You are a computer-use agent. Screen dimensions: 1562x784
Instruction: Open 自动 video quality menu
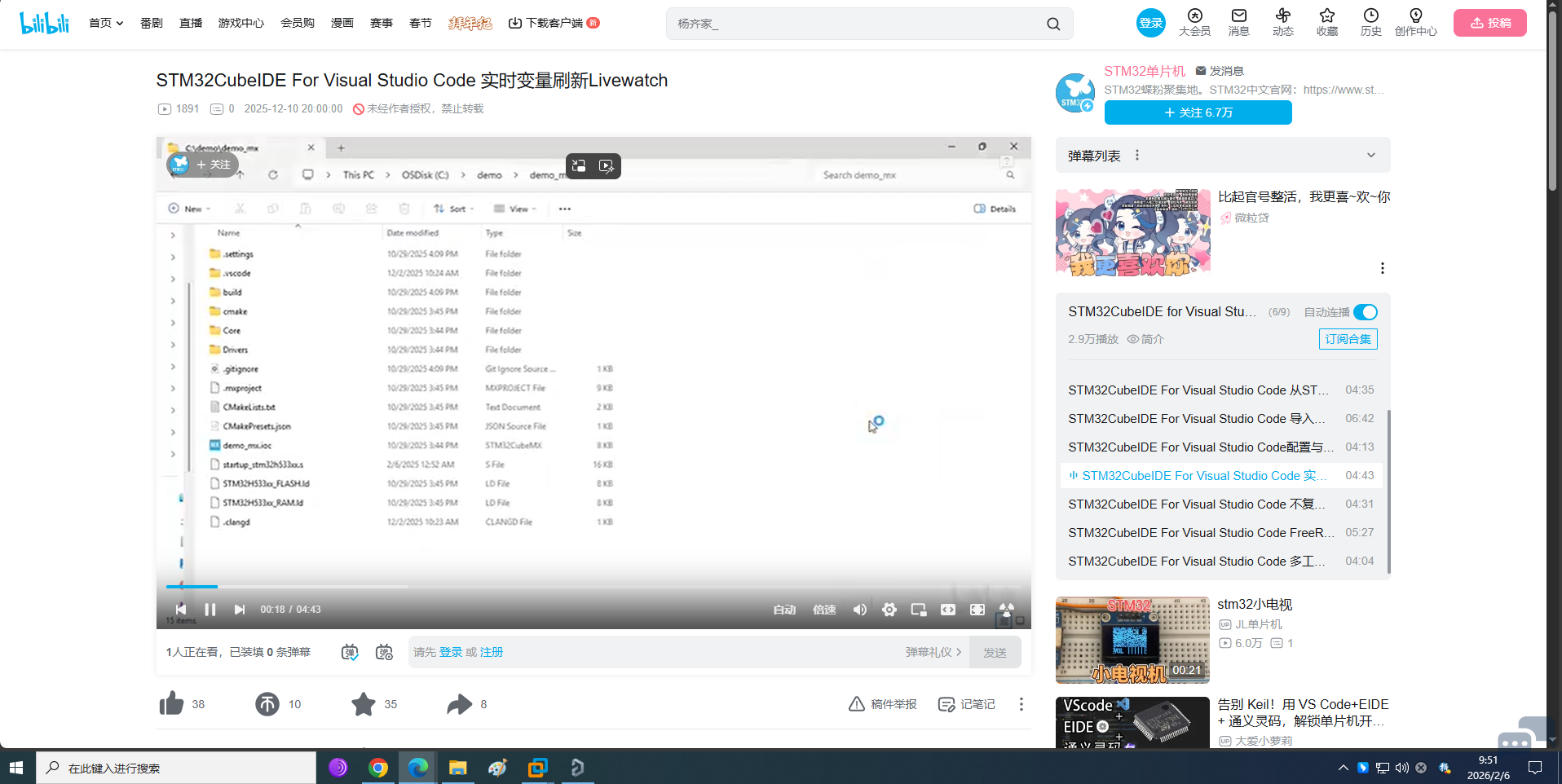click(784, 610)
